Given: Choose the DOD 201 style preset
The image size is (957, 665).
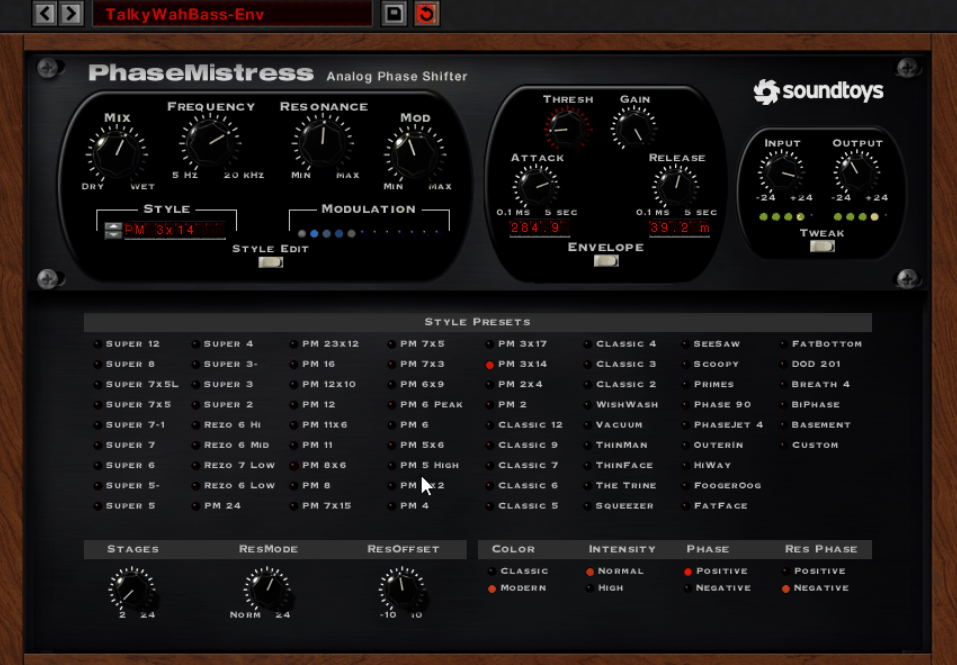Looking at the screenshot, I should coord(811,364).
